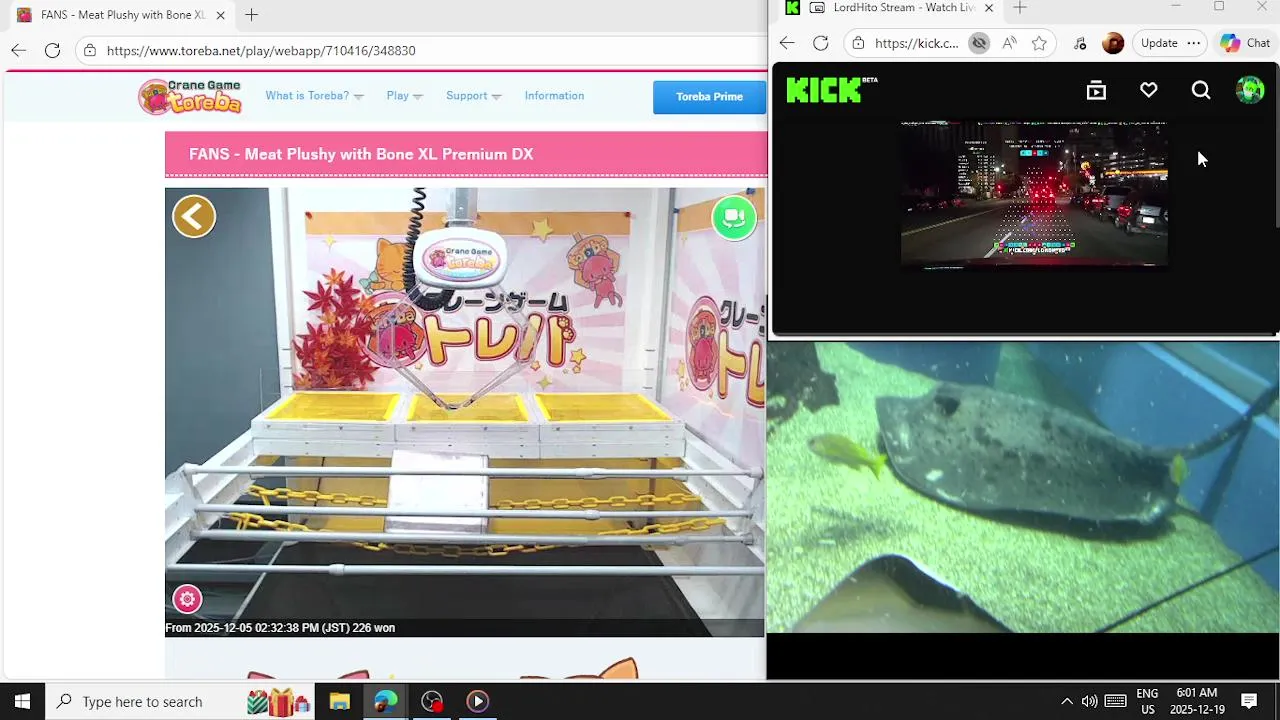This screenshot has height=720, width=1280.
Task: Expand the Support dropdown menu
Action: pyautogui.click(x=474, y=96)
